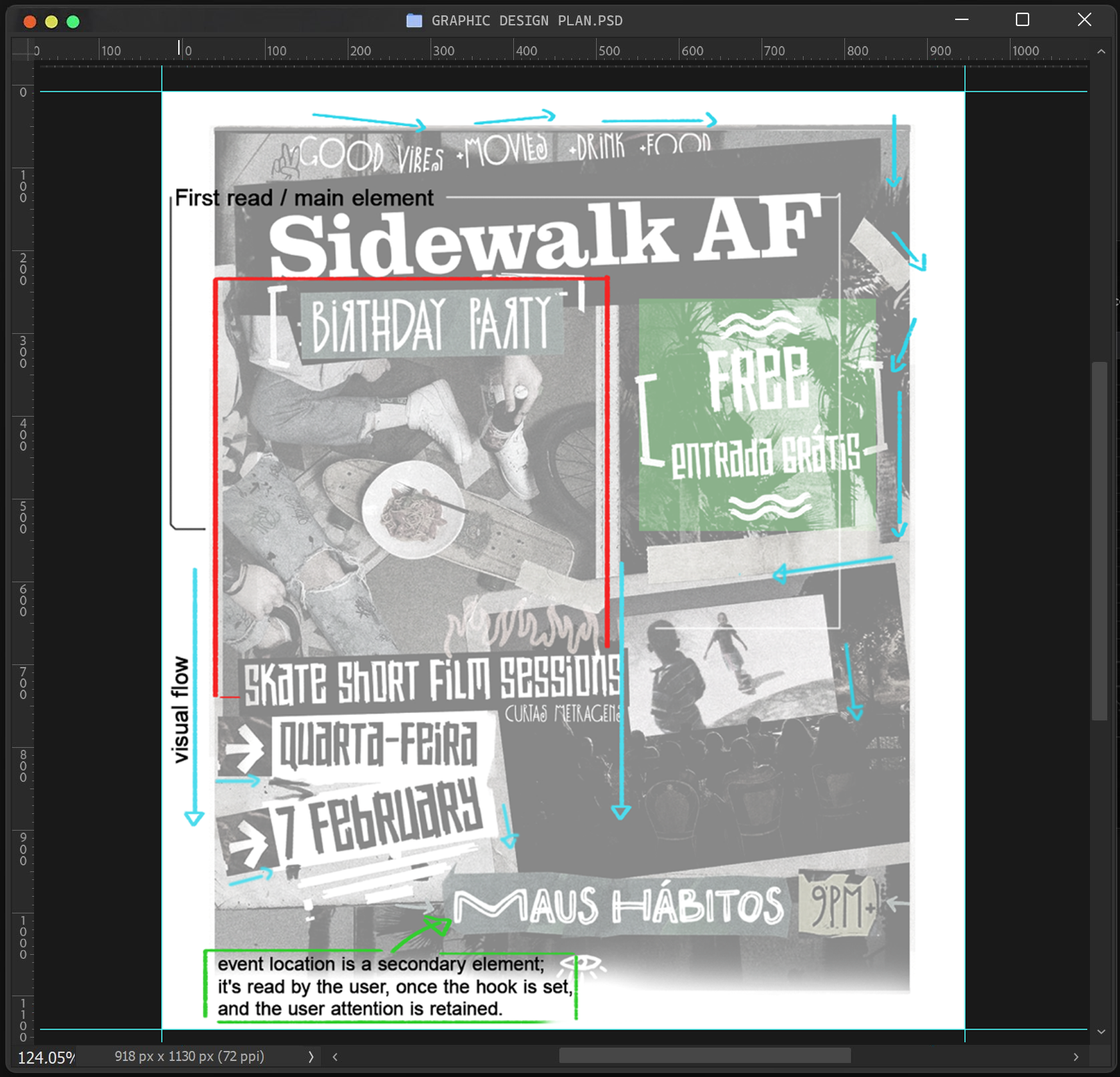Maximize the window using the square button

pyautogui.click(x=1023, y=20)
